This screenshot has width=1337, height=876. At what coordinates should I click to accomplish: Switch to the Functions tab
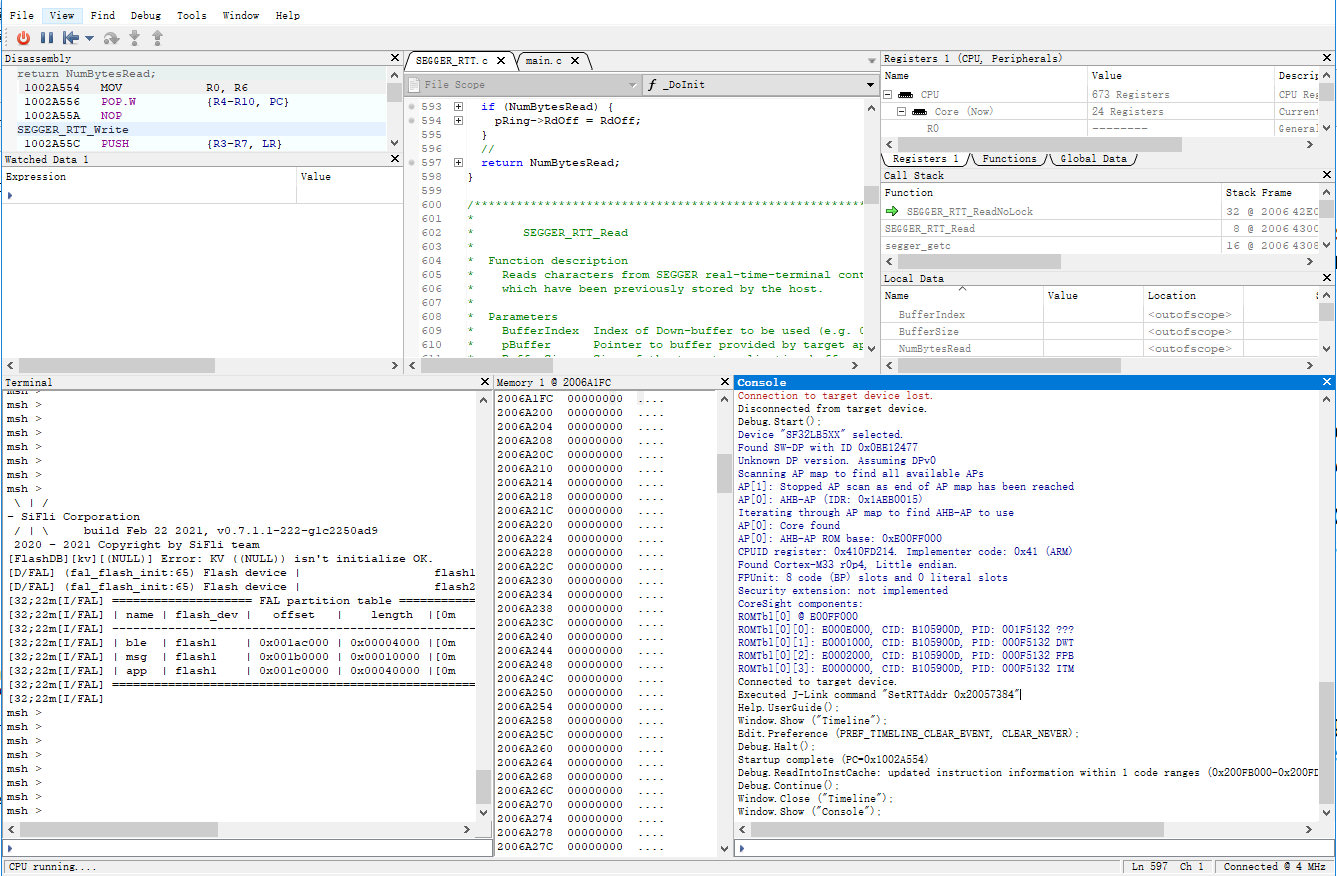coord(1008,159)
